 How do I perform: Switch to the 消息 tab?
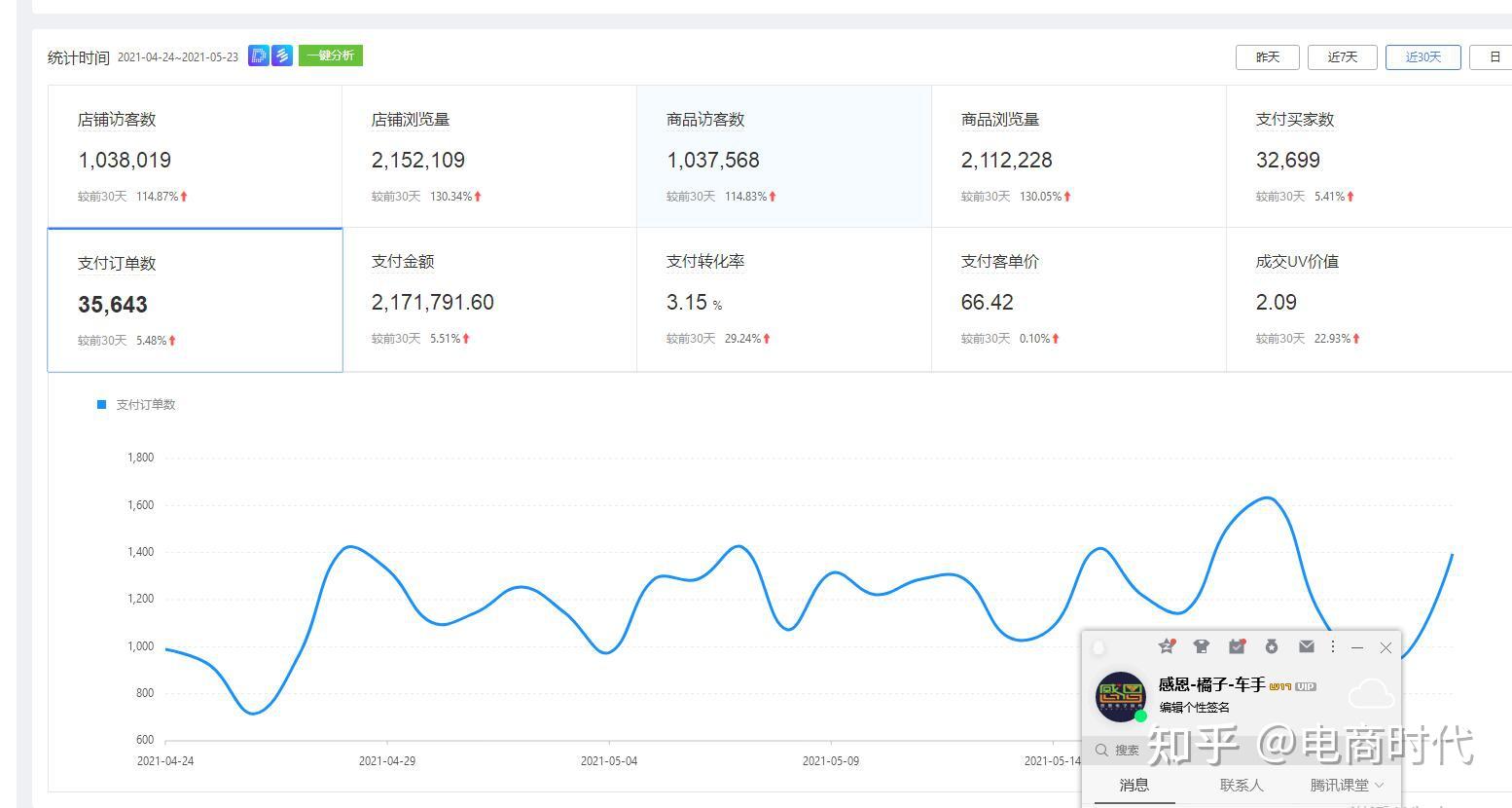[1134, 785]
